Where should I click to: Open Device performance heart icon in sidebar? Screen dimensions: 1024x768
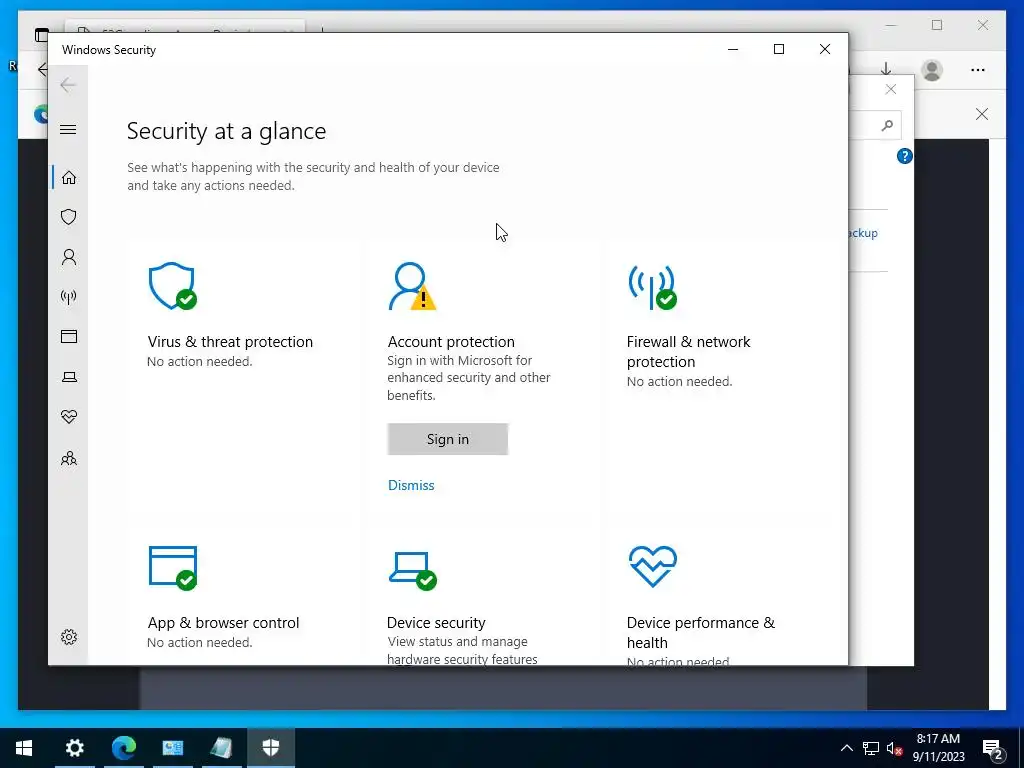69,417
